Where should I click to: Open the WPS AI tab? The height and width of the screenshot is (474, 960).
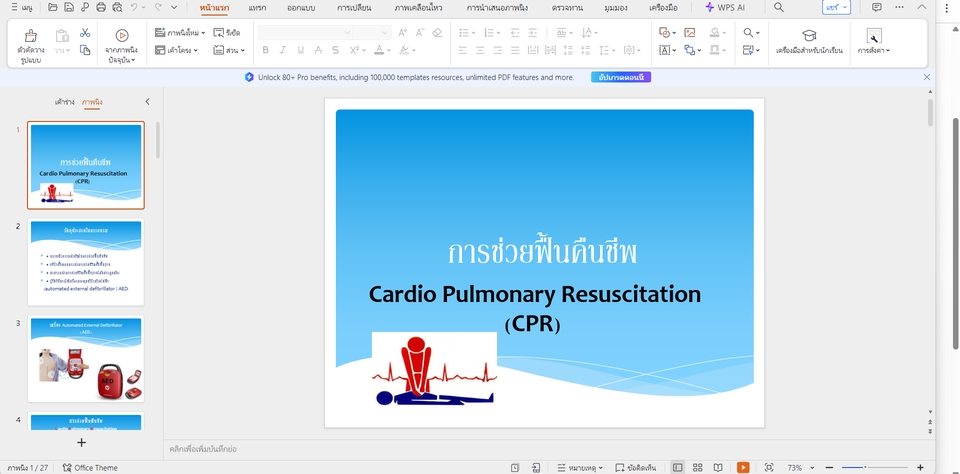(725, 7)
